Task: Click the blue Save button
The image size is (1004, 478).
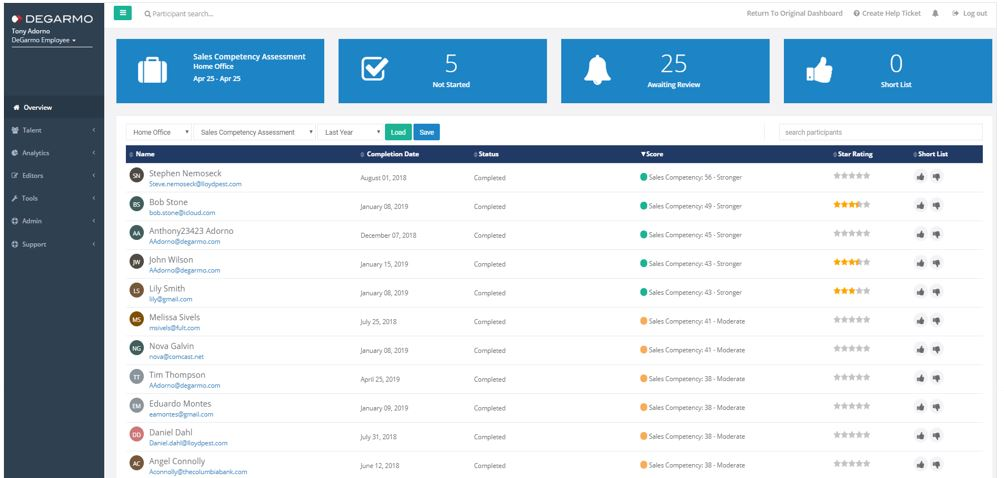Action: tap(426, 132)
